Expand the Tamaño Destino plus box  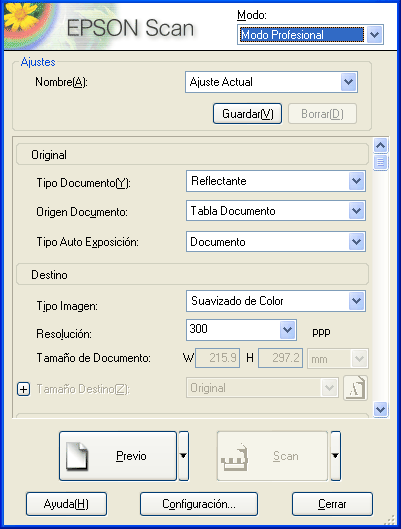[x=24, y=389]
